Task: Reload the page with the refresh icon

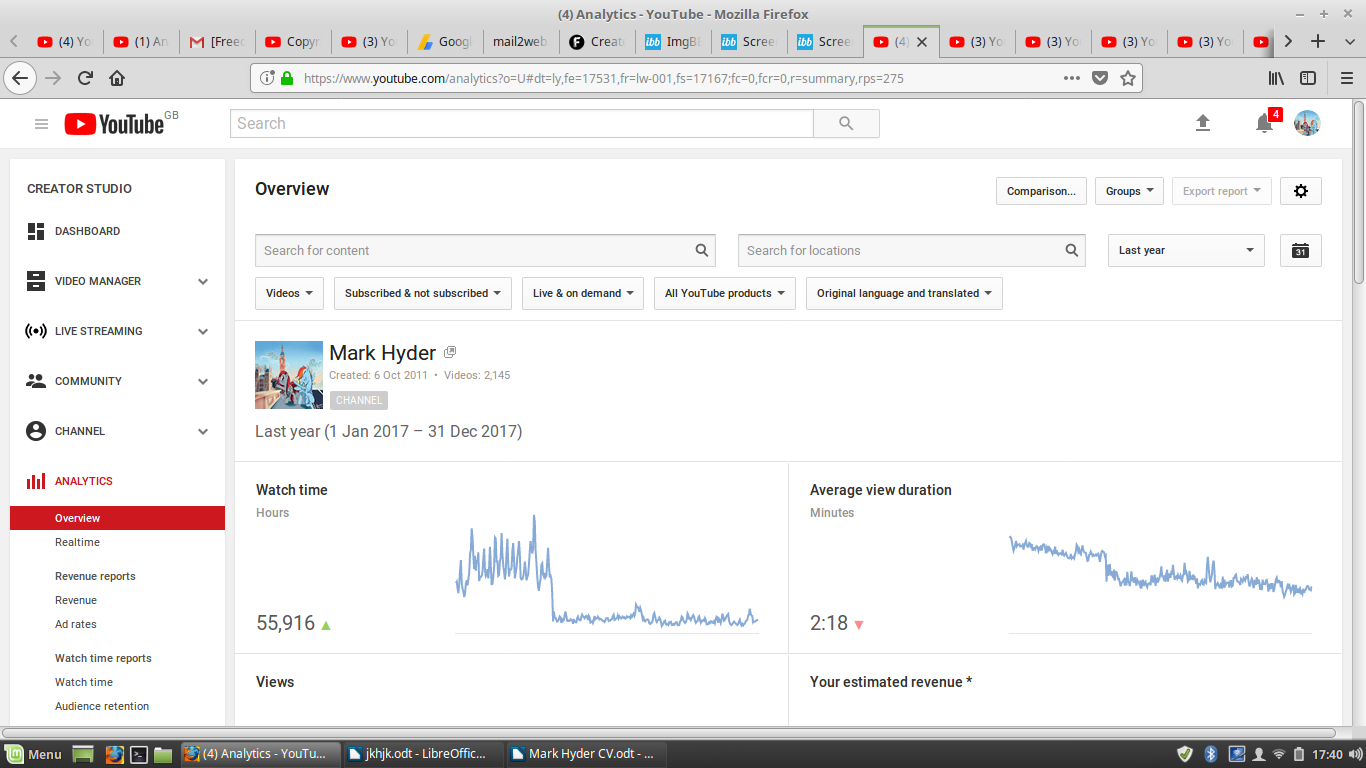Action: point(85,78)
